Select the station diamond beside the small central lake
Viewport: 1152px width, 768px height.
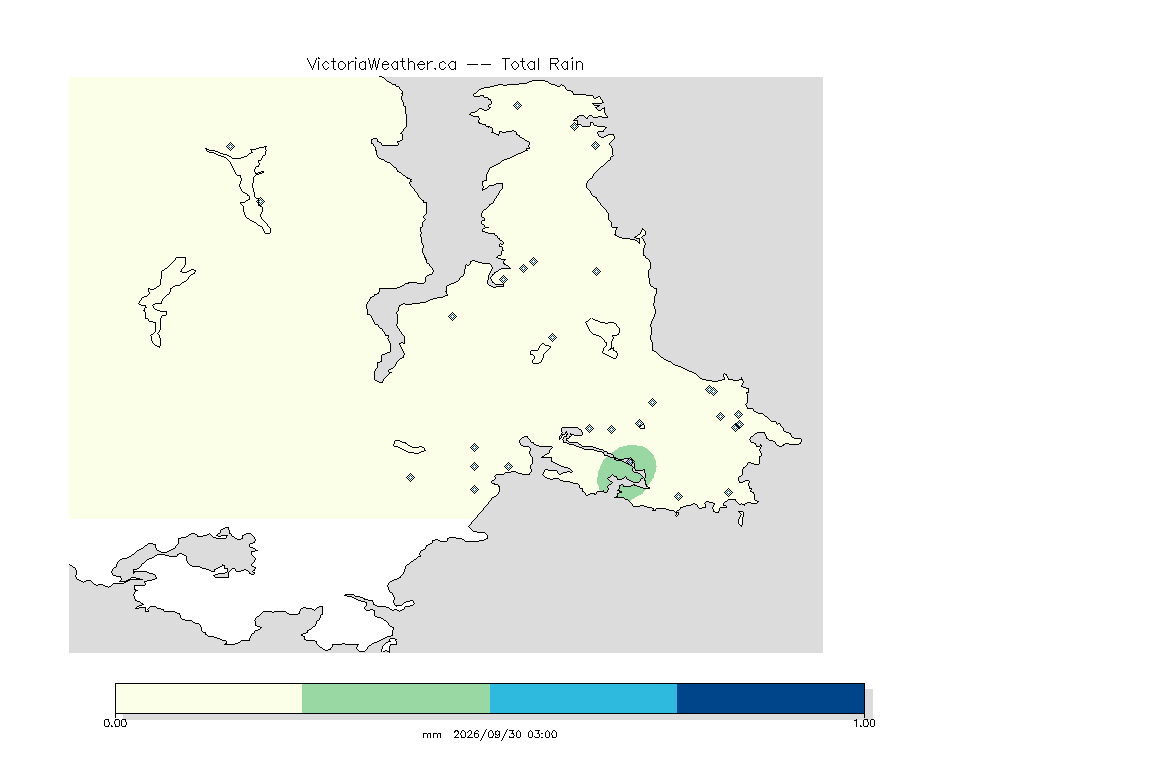tap(552, 338)
